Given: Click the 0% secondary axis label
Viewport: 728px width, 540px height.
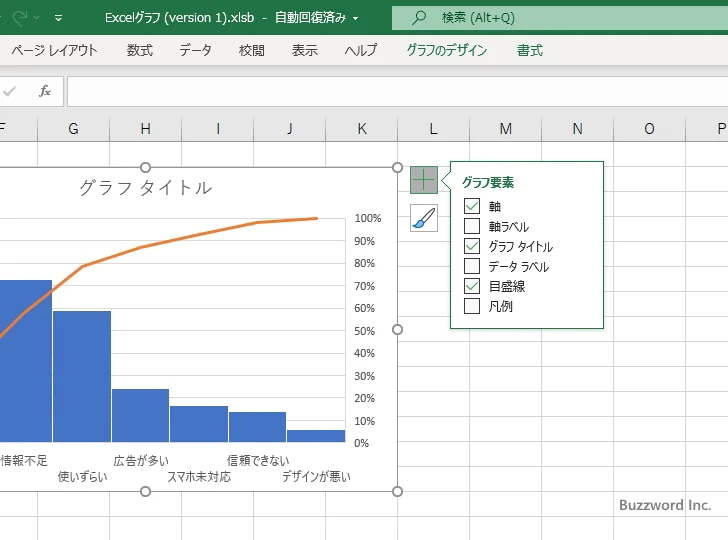Looking at the screenshot, I should click(x=361, y=443).
